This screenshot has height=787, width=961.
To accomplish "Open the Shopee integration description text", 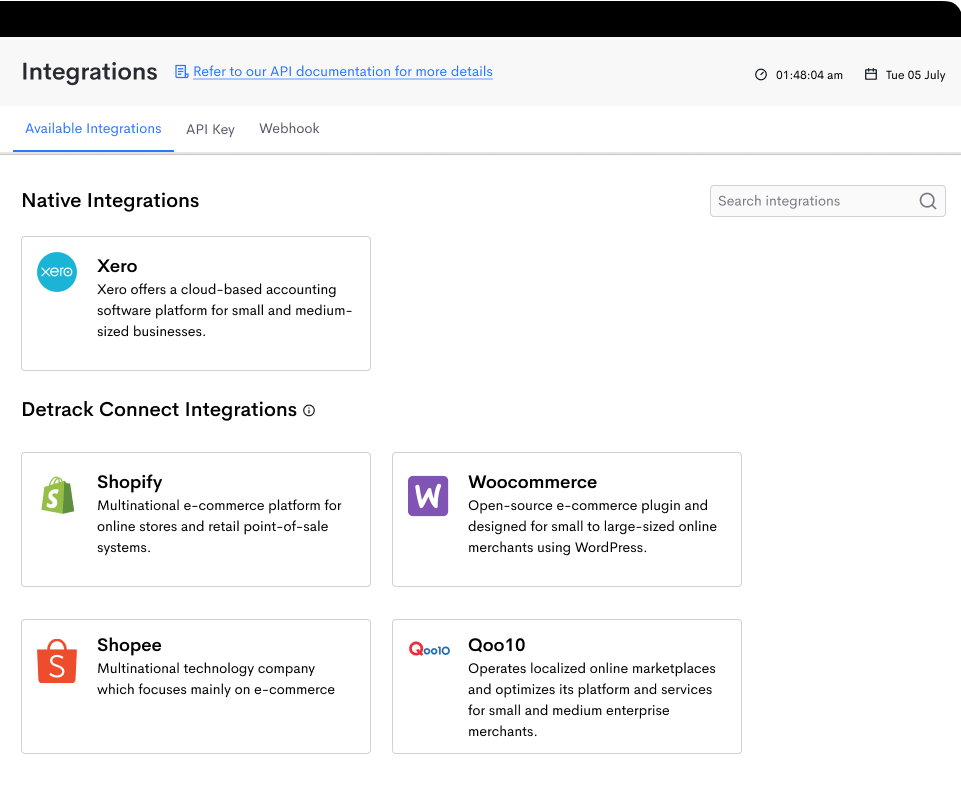I will point(216,679).
